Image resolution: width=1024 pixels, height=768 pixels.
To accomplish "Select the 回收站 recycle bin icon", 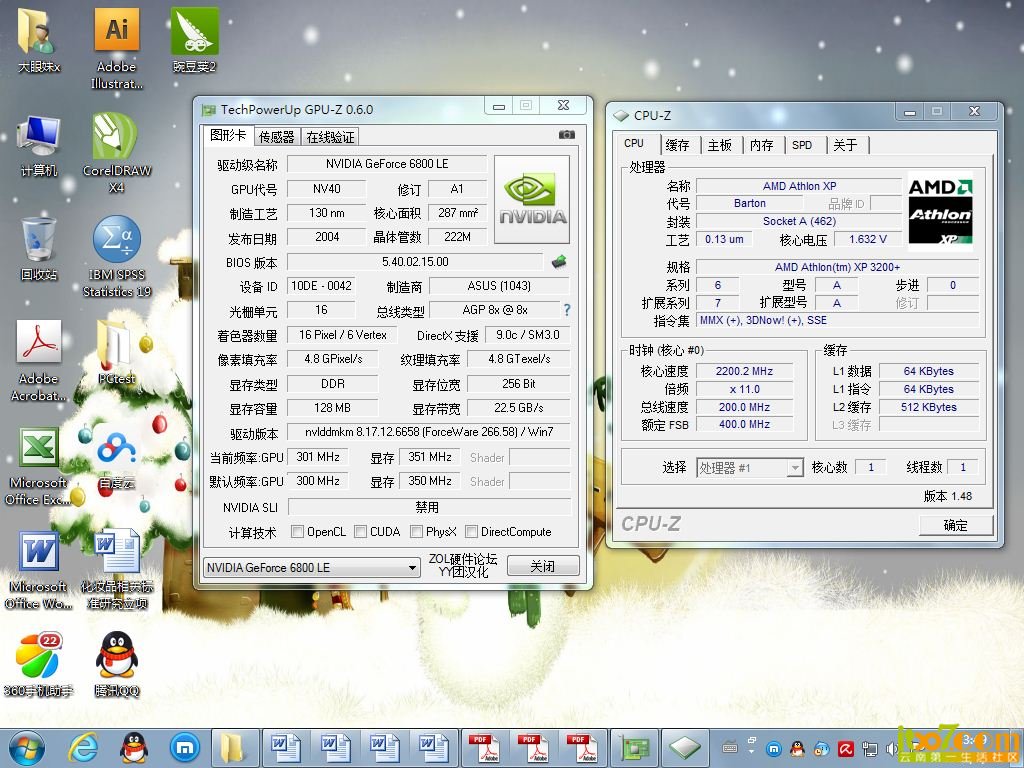I will (x=38, y=249).
